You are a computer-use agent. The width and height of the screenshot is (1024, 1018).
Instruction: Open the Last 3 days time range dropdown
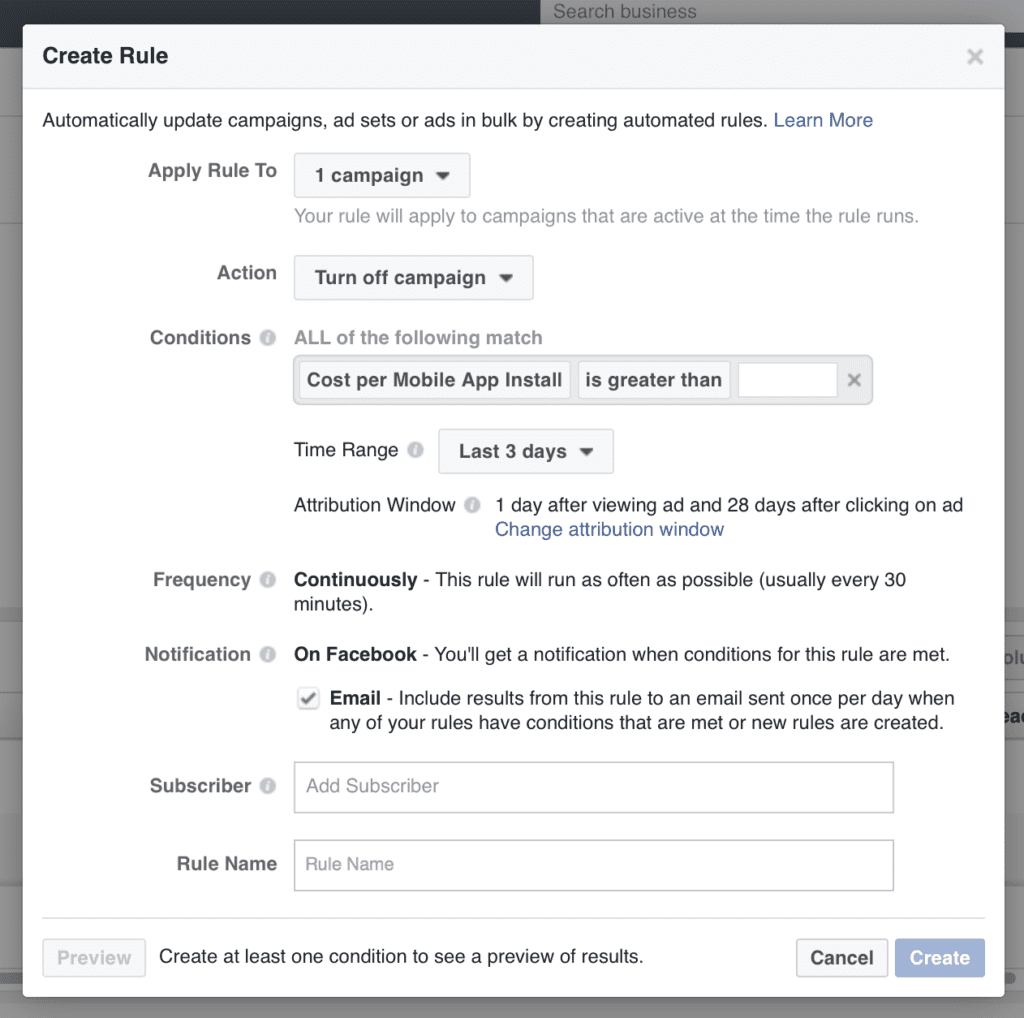[x=526, y=451]
